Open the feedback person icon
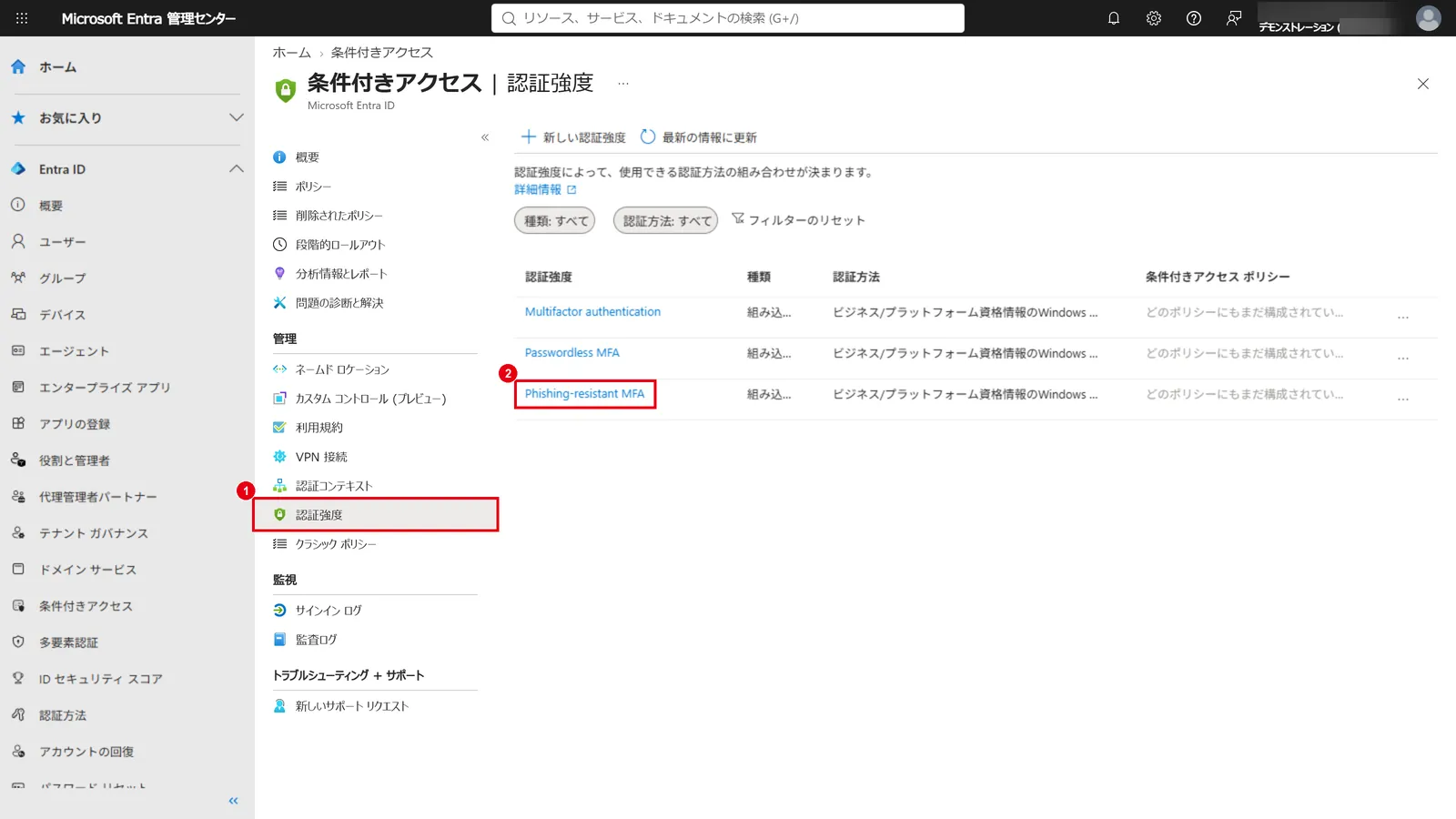Viewport: 1456px width, 819px height. click(1234, 18)
